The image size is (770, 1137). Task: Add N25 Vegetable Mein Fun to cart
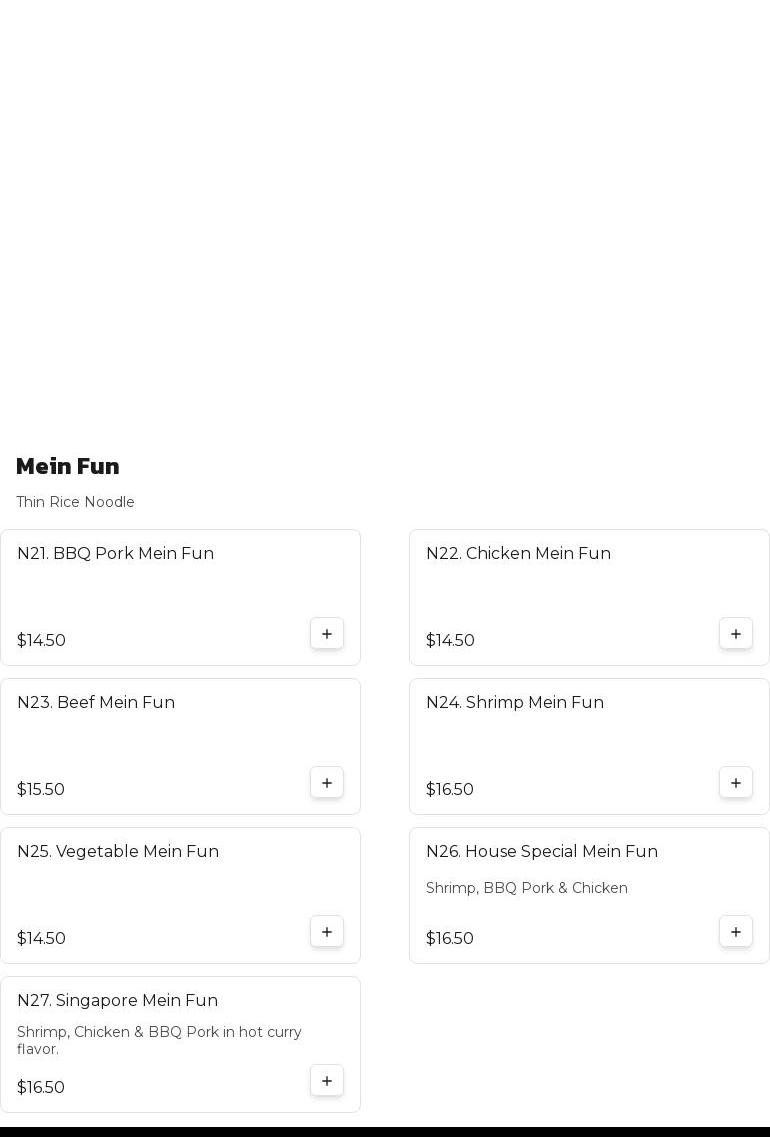[327, 932]
